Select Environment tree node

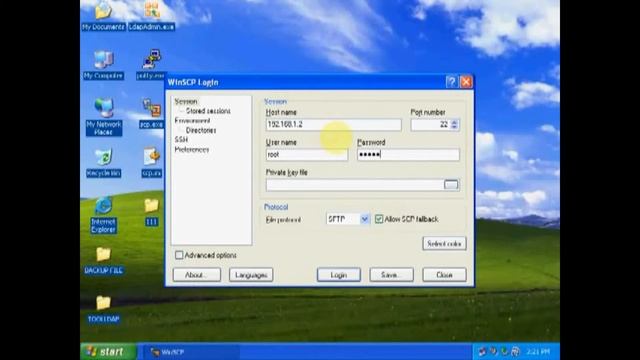pos(192,120)
